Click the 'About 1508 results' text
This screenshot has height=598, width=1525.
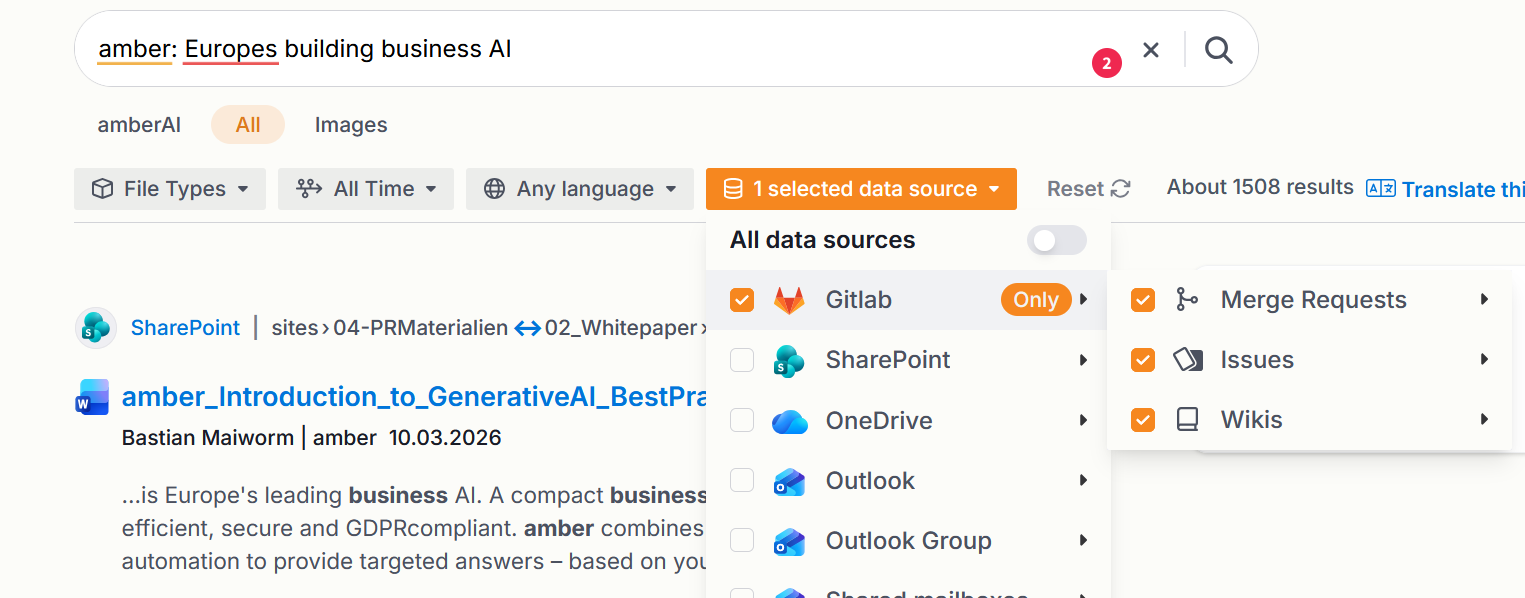click(x=1260, y=187)
